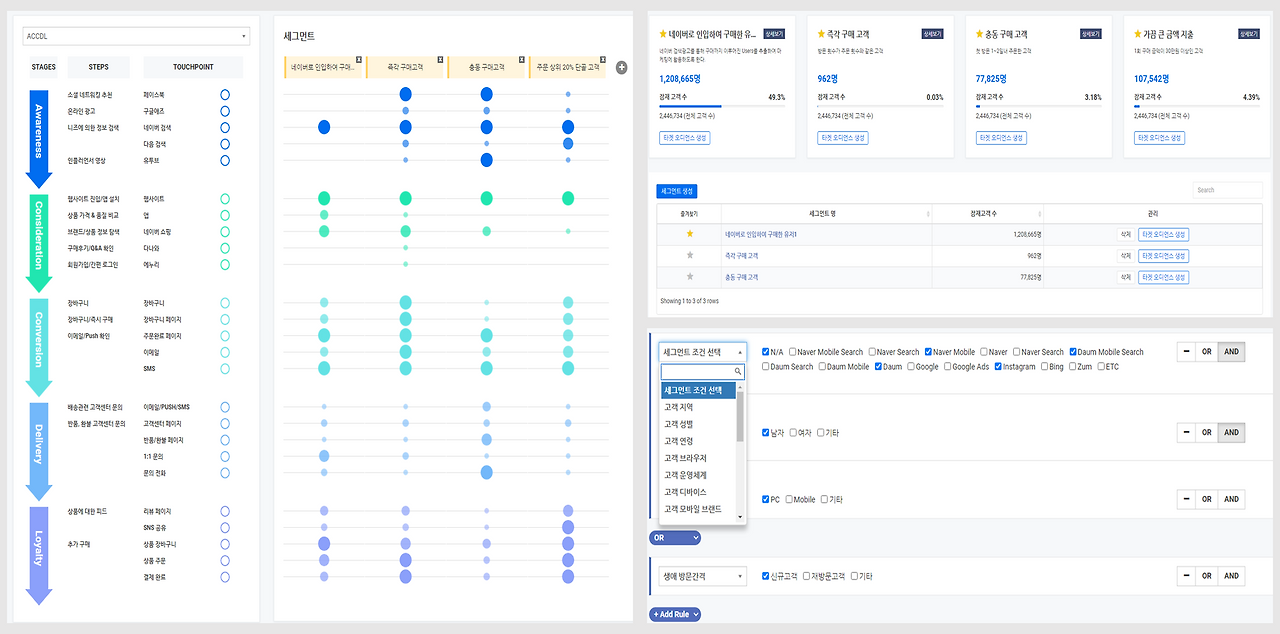Click the search magnifier in the condition dropdown

pyautogui.click(x=738, y=371)
